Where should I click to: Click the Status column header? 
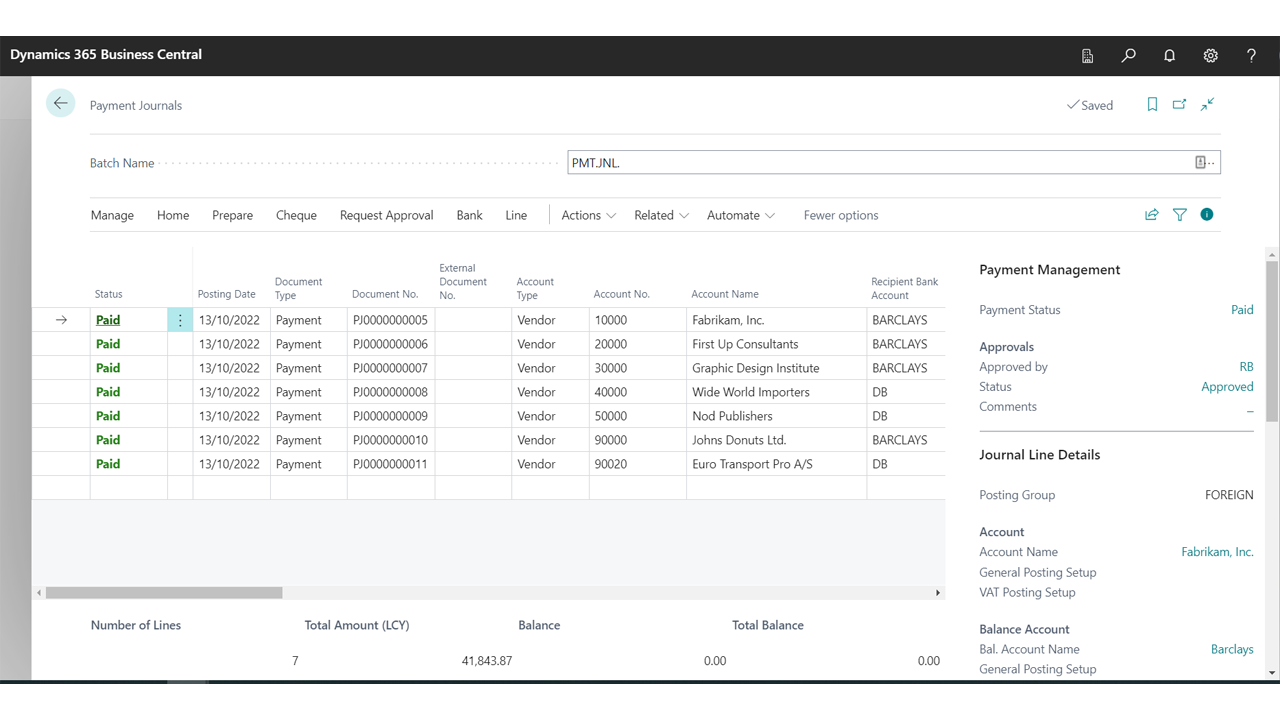point(109,294)
